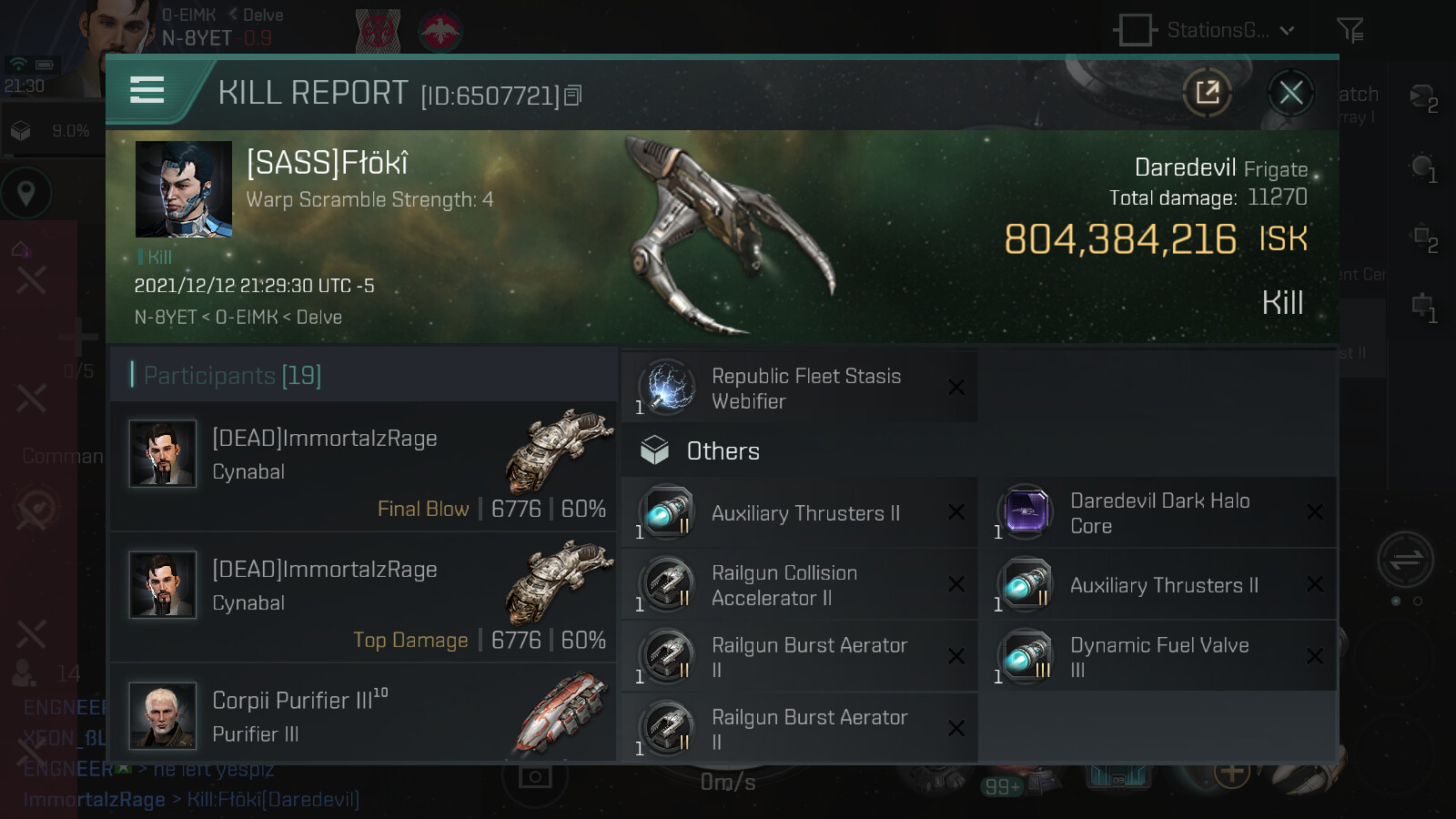Screen dimensions: 1456x819
Task: Click the Dynamic Fuel Valve III icon
Action: pos(1026,657)
